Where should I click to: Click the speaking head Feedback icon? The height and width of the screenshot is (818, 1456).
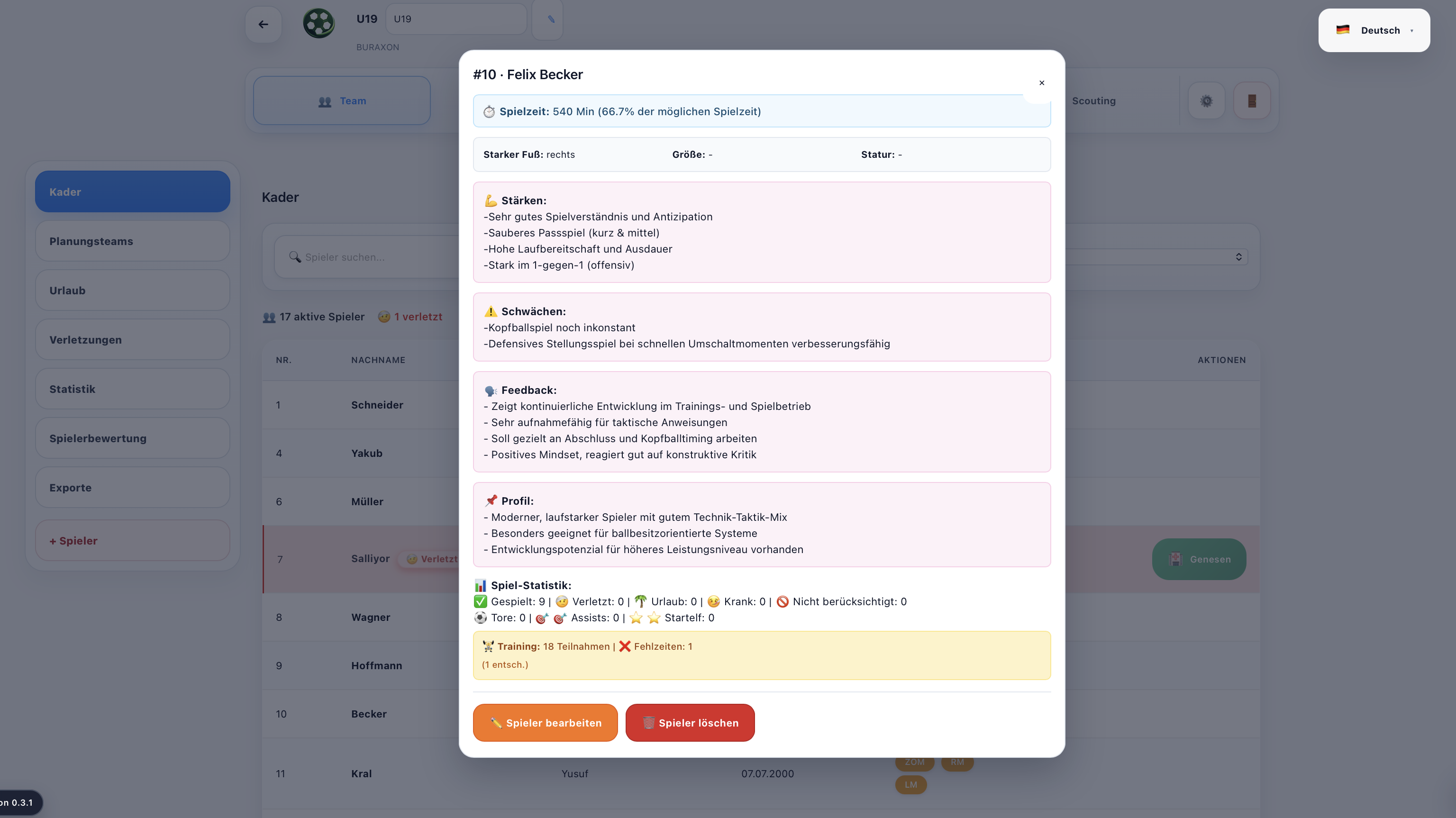point(491,391)
